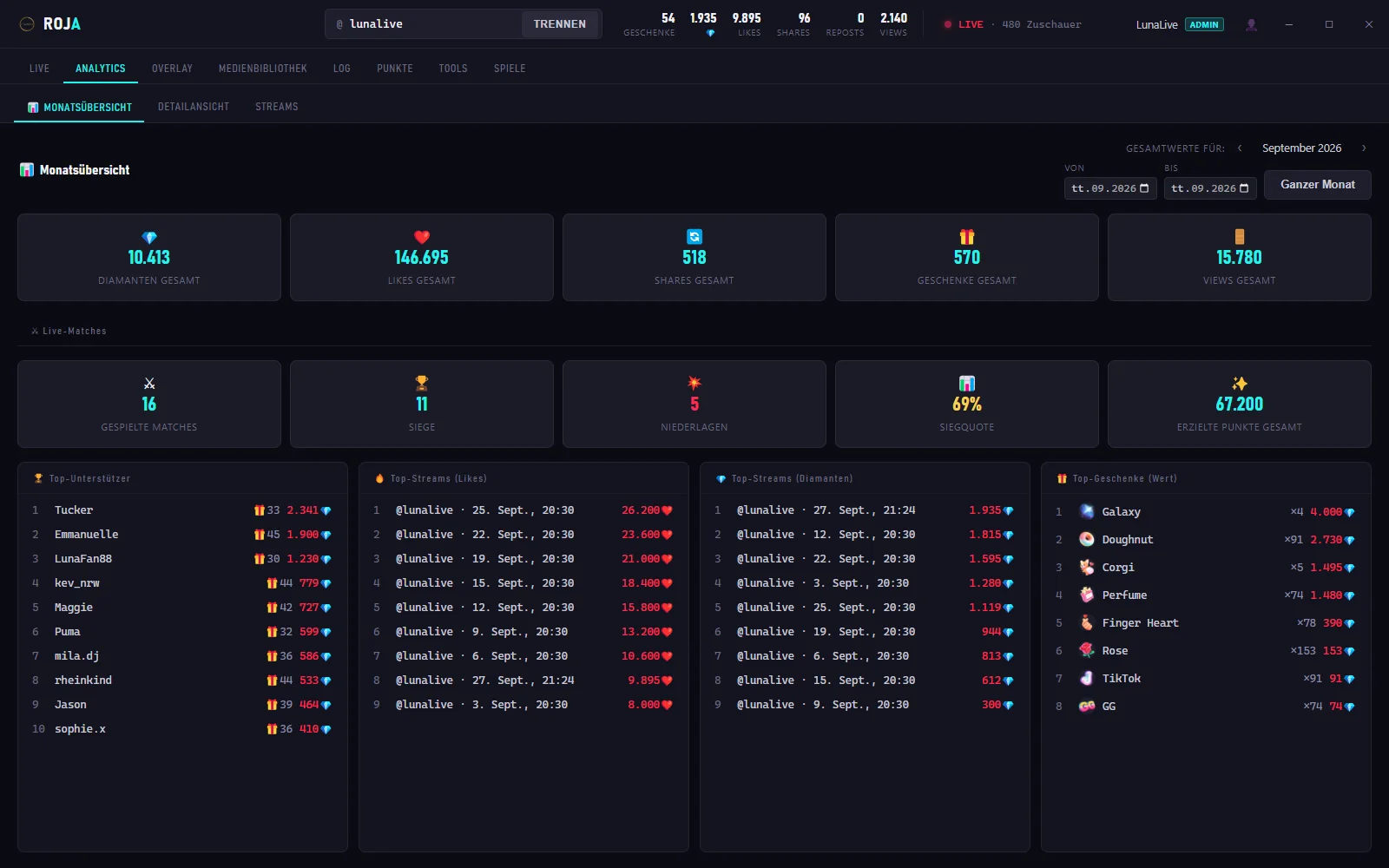Click the heart icon above 146.695
This screenshot has height=868, width=1389.
tap(422, 237)
